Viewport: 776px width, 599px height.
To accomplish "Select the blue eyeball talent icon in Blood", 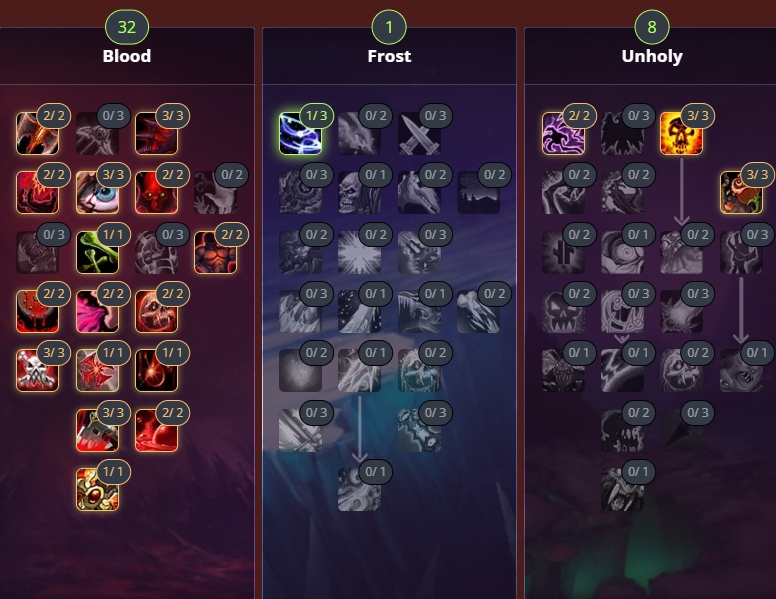I will pos(97,193).
